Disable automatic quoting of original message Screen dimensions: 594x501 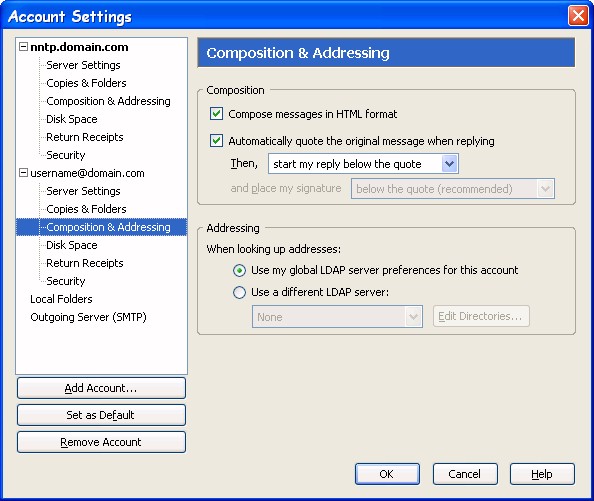point(216,141)
